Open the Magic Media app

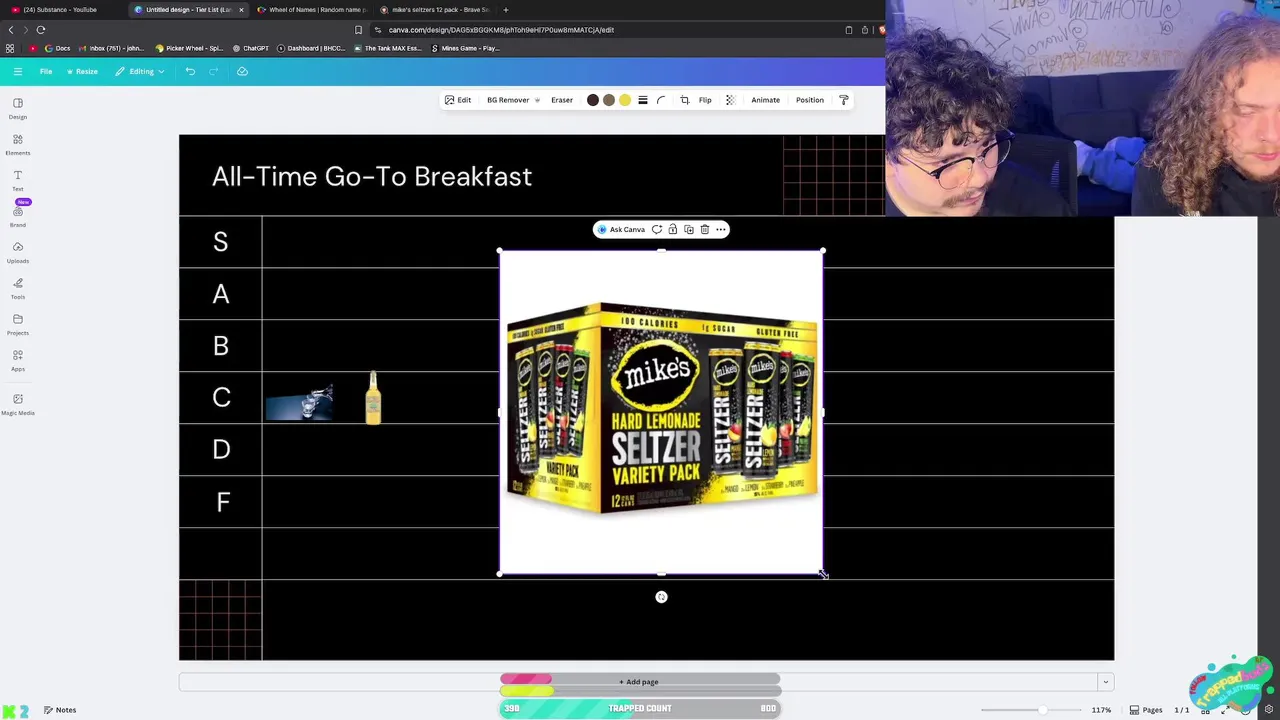[x=18, y=404]
